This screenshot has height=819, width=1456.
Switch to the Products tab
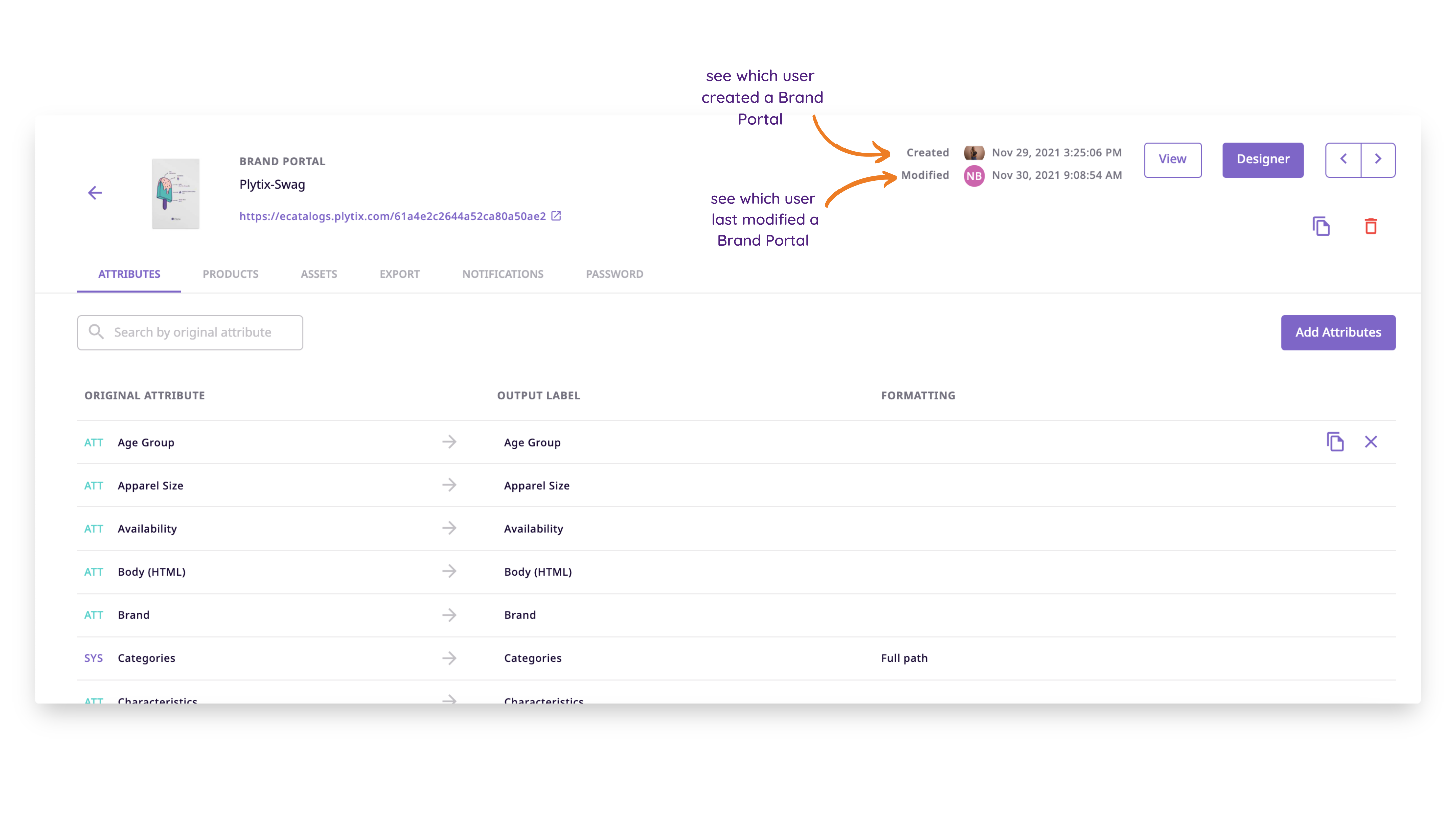(231, 274)
